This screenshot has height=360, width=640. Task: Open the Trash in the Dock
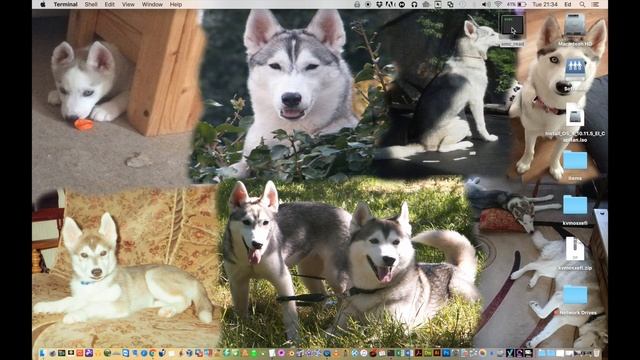click(596, 353)
